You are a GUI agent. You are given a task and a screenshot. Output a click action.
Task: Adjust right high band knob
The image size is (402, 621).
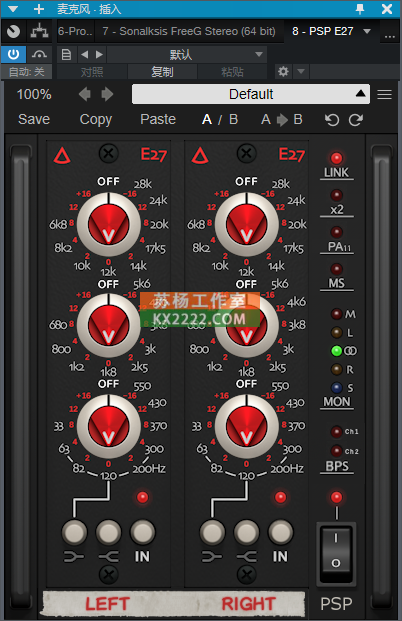tap(246, 224)
